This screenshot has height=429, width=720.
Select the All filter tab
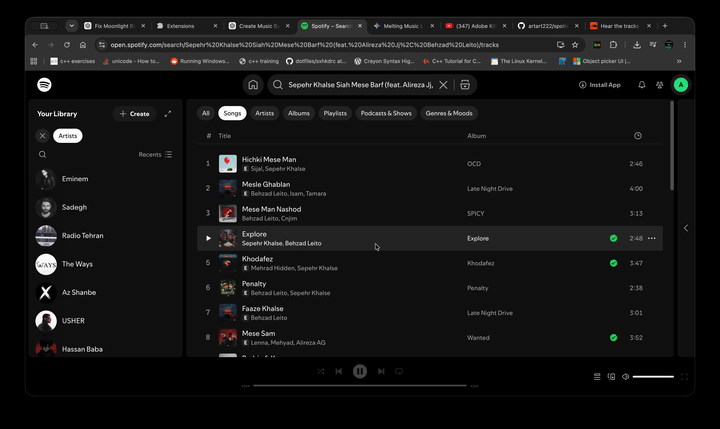pos(206,113)
